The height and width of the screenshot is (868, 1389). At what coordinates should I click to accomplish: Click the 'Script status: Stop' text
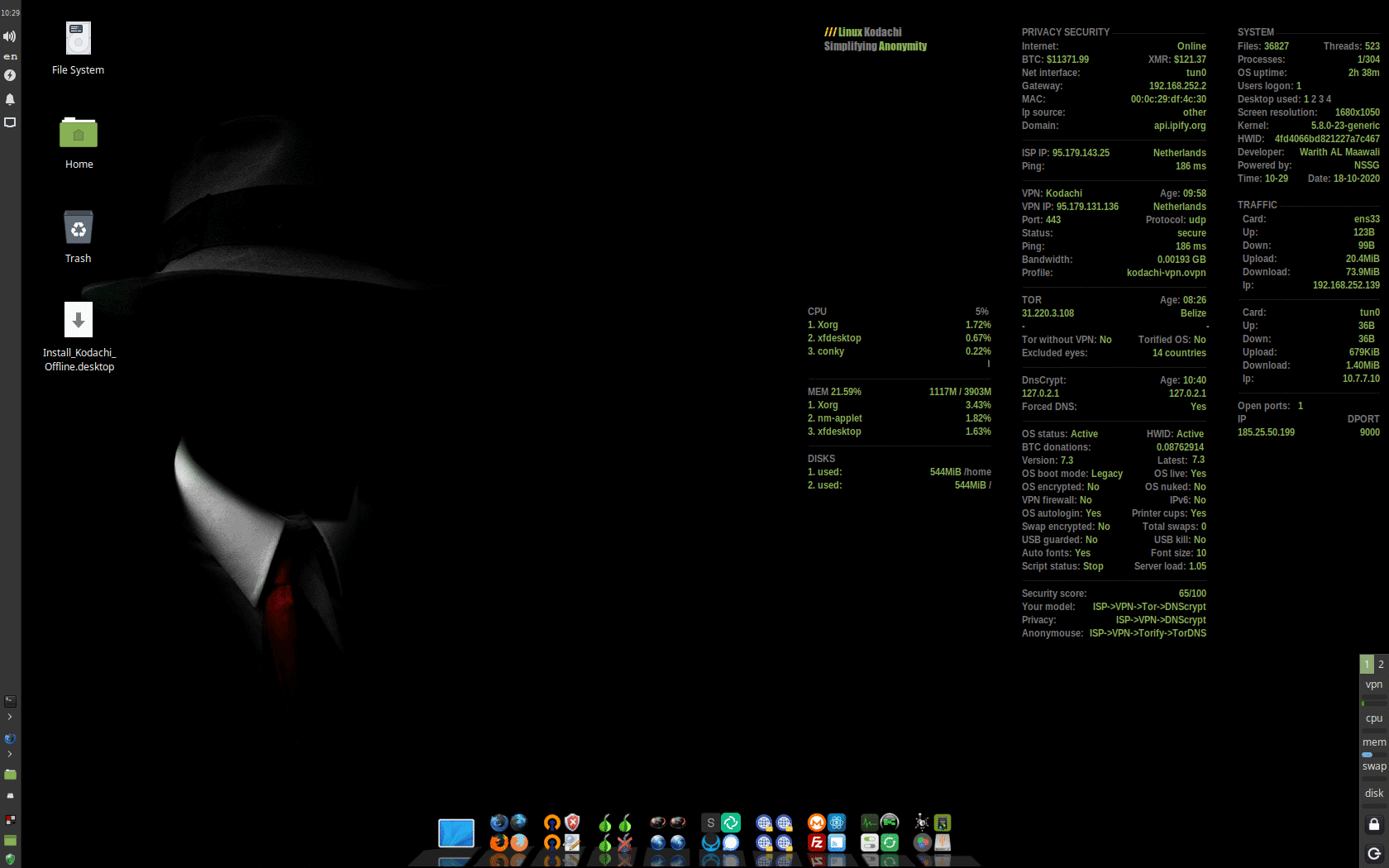click(1062, 566)
